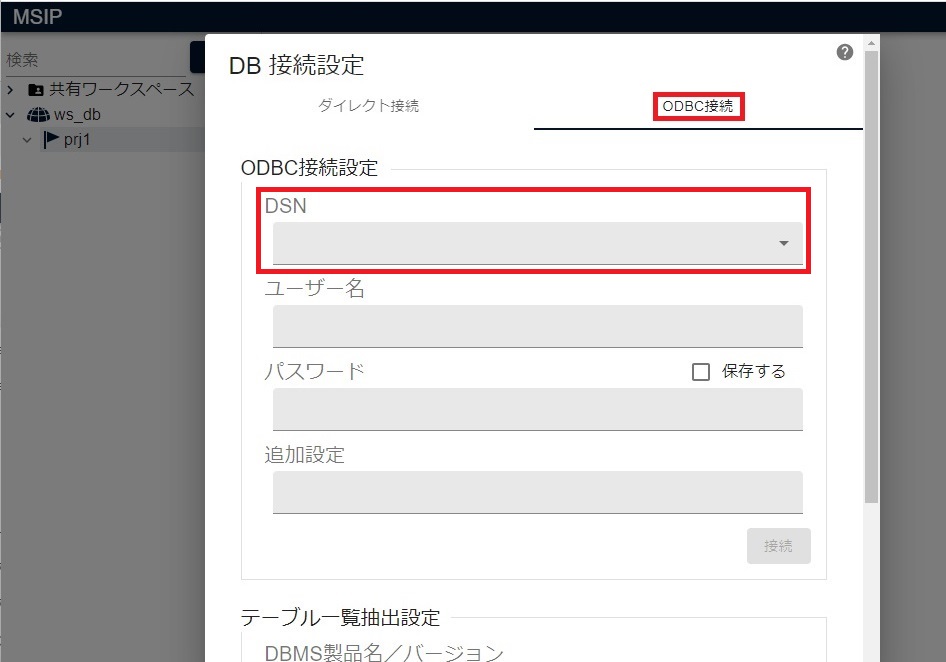Open the DSN dropdown list
This screenshot has width=946, height=662.
pos(538,243)
